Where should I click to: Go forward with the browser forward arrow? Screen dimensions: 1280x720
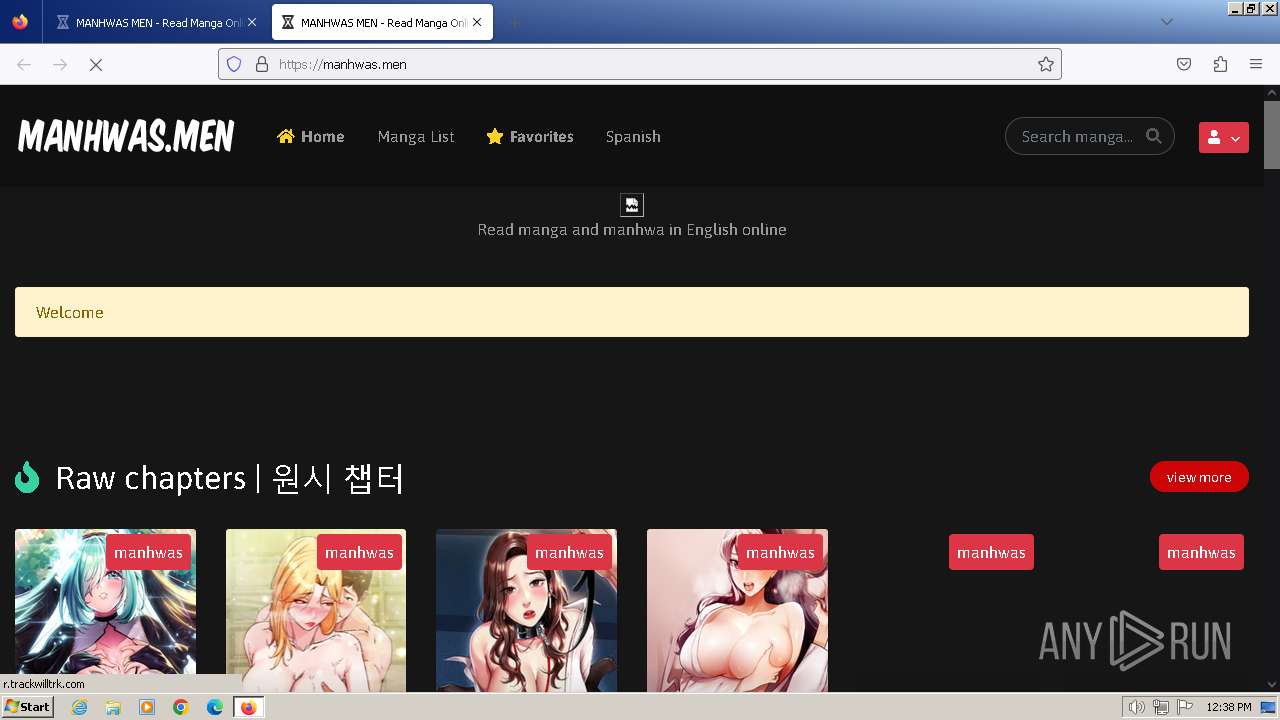pos(60,64)
